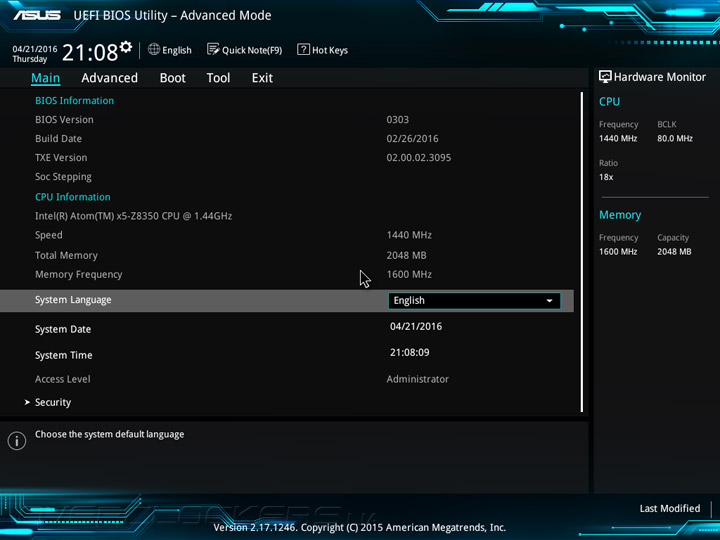720x540 pixels.
Task: Click the Quick Note notepad icon
Action: pos(213,50)
